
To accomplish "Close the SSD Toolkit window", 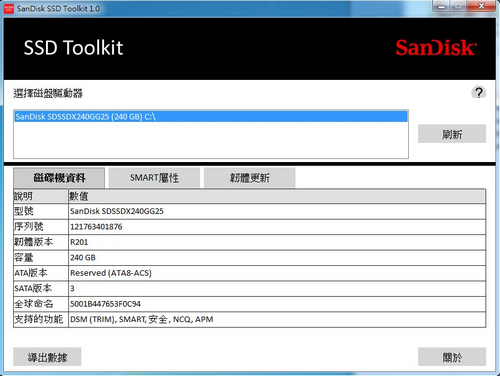I will pos(481,6).
